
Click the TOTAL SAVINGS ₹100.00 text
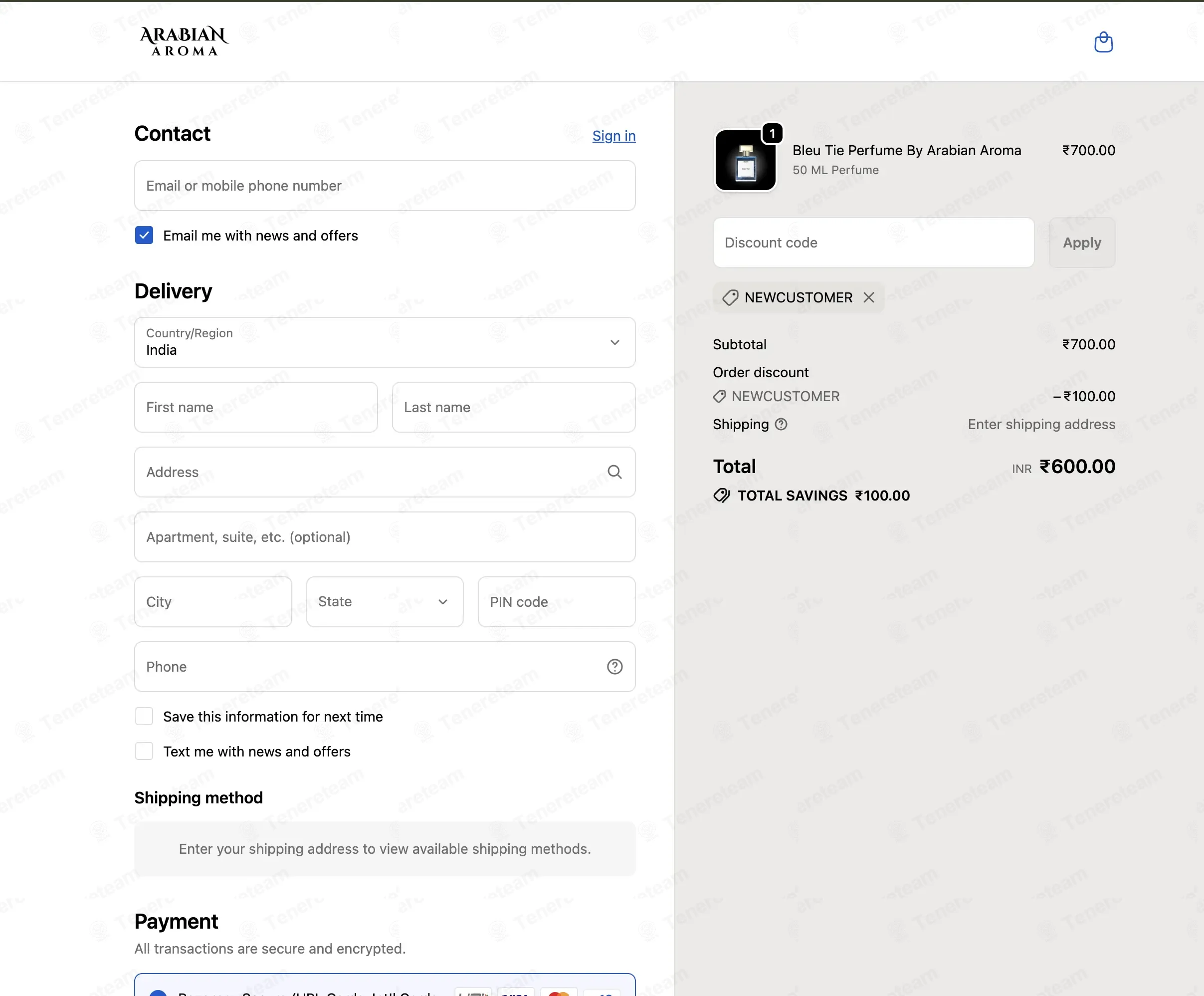coord(823,495)
